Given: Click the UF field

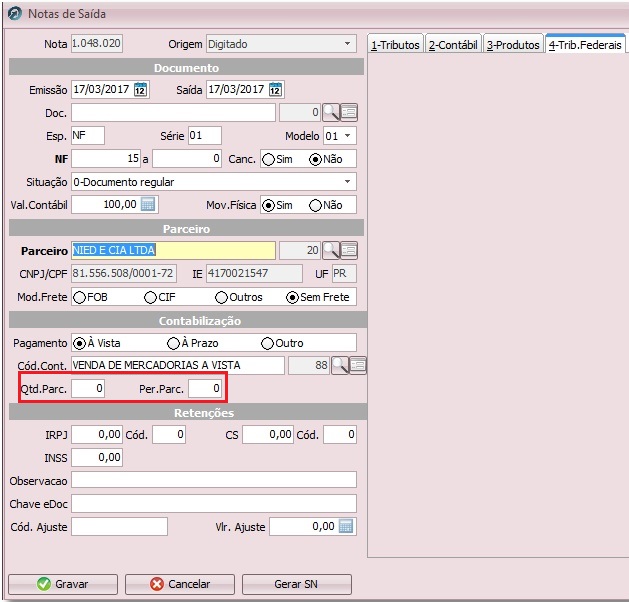Looking at the screenshot, I should (344, 274).
